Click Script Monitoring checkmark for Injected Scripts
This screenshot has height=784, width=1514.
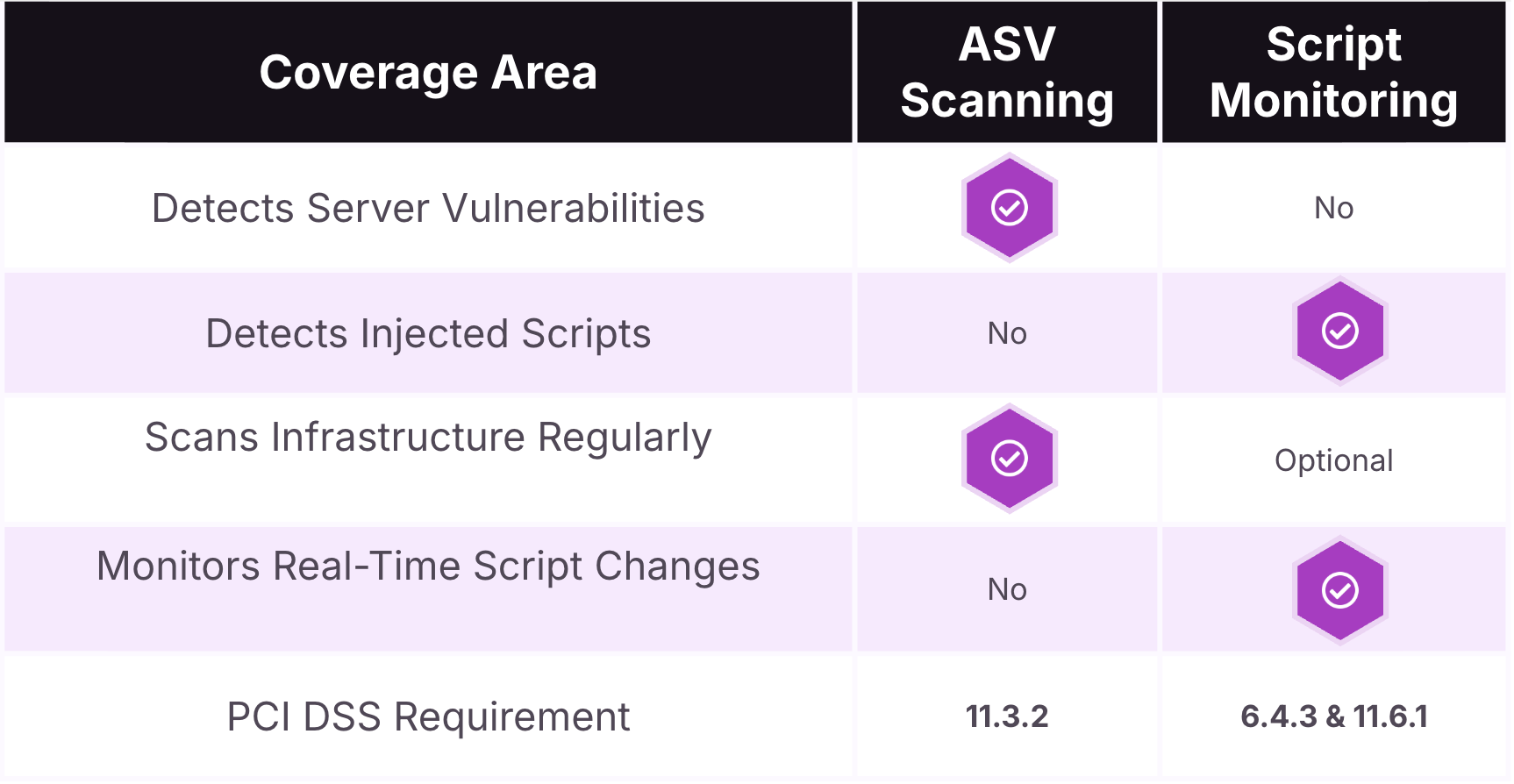(x=1339, y=331)
